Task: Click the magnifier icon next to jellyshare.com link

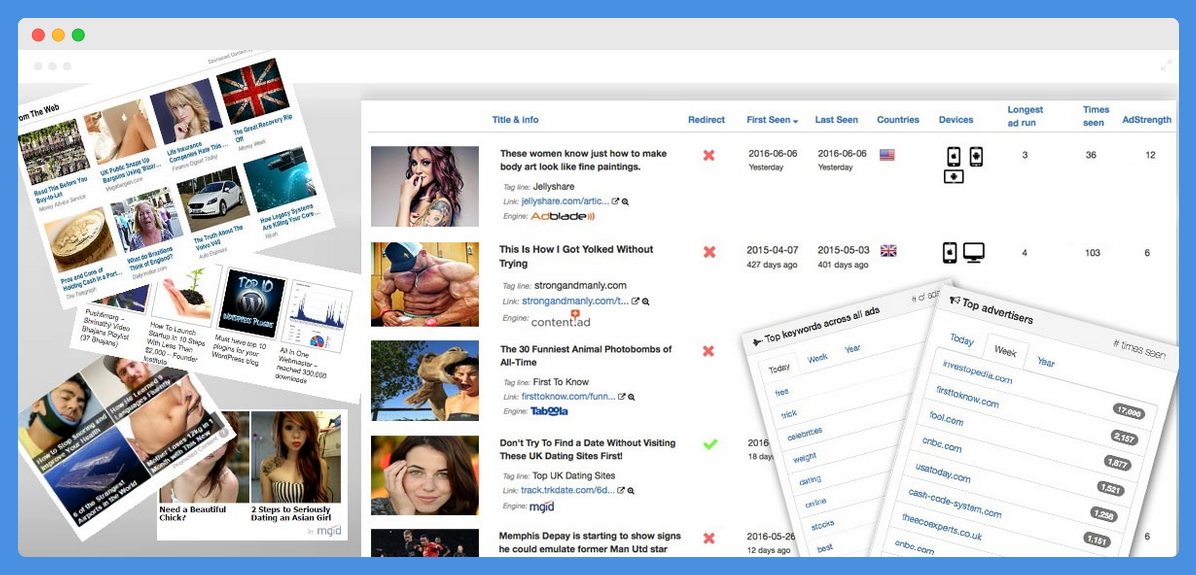Action: click(x=625, y=201)
